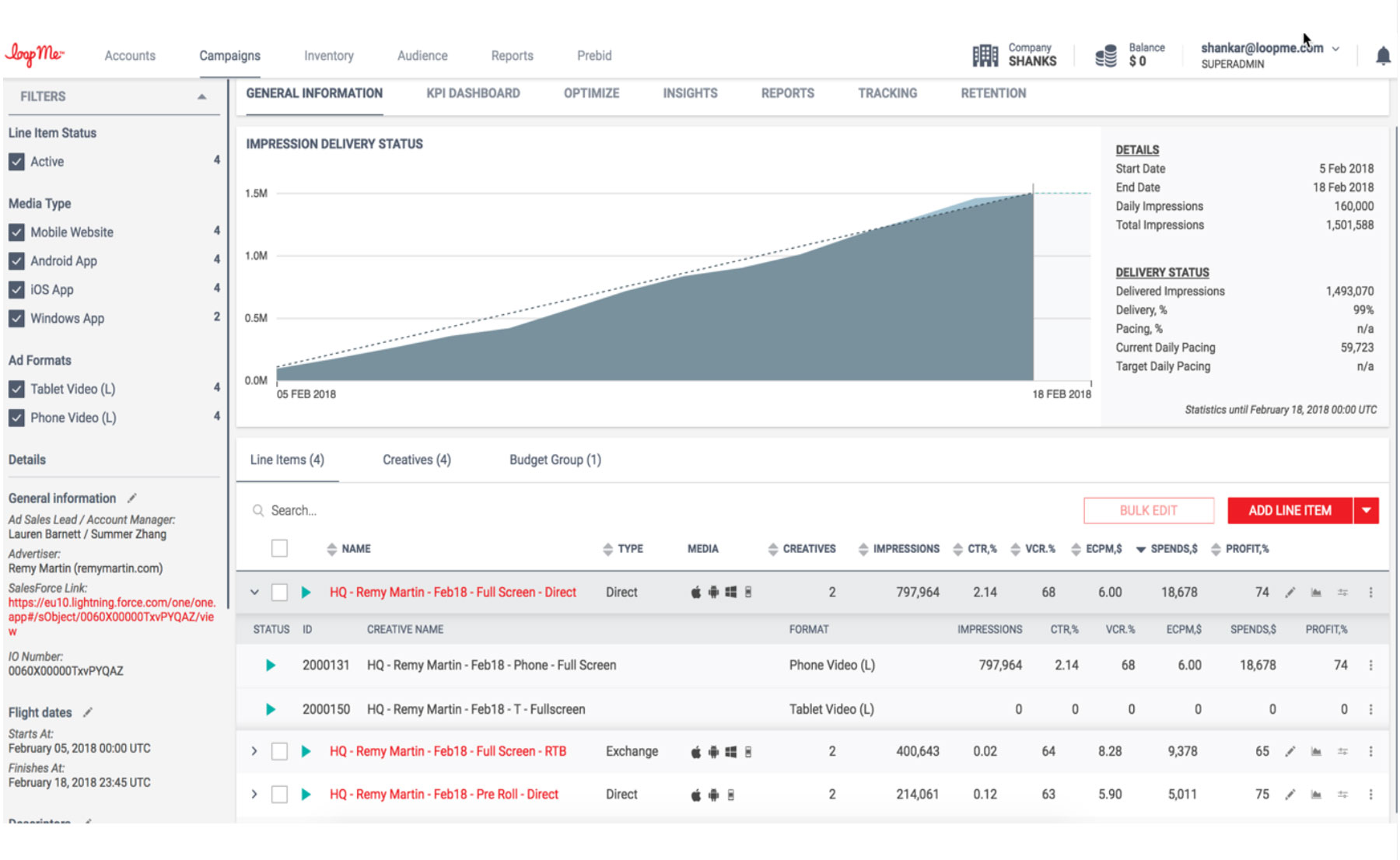Click the notification bell icon
The image size is (1400, 860).
[x=1382, y=56]
